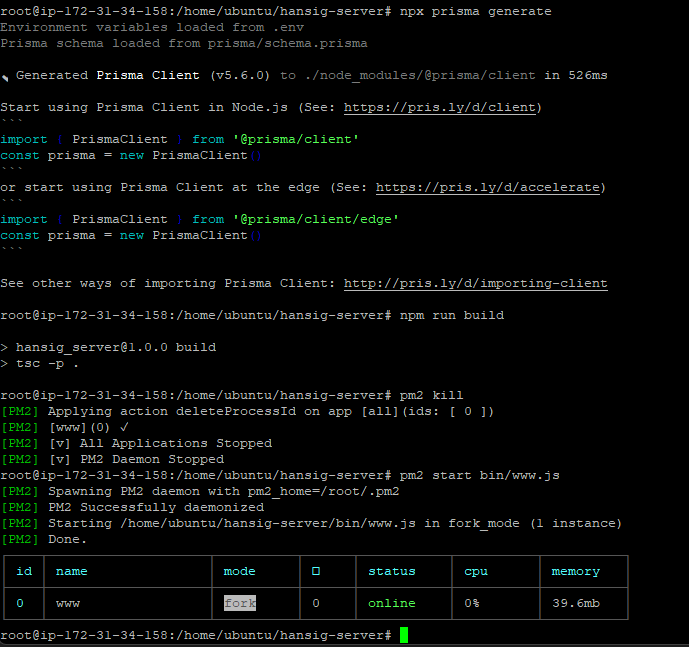The height and width of the screenshot is (647, 689).
Task: Click './node_modules/@prisma/client' path text
Action: pos(420,75)
